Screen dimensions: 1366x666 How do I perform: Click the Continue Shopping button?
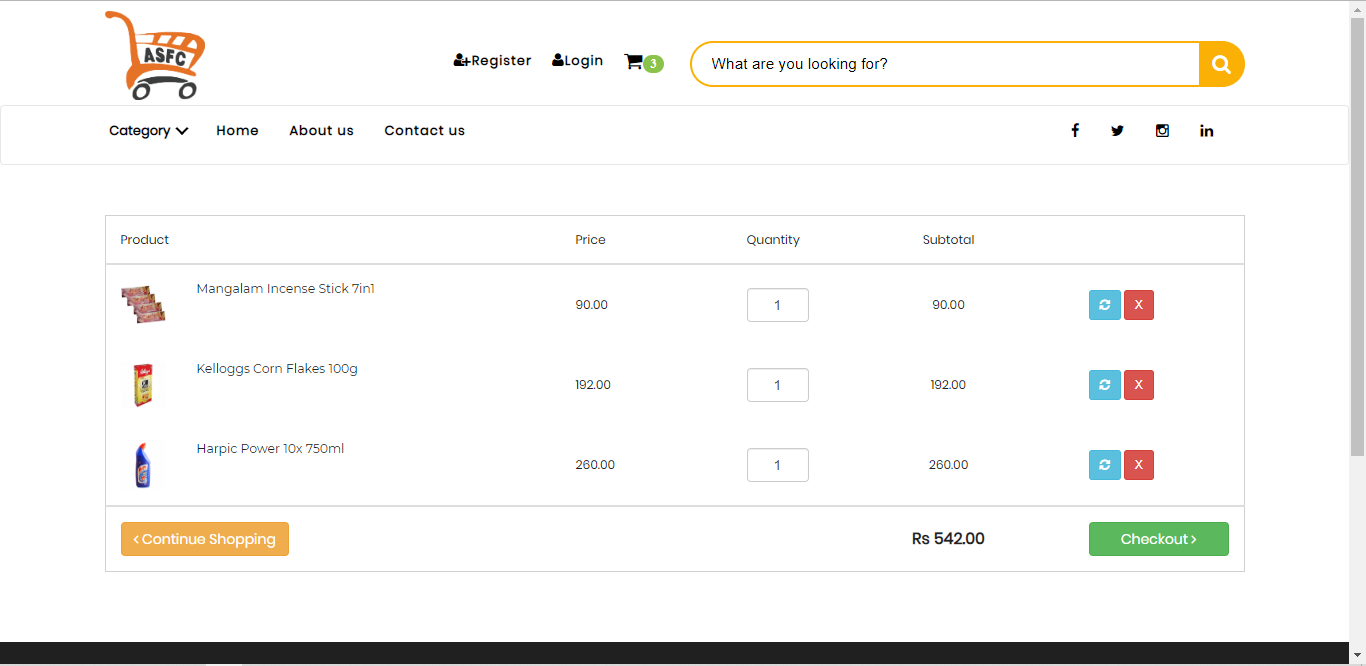tap(205, 539)
